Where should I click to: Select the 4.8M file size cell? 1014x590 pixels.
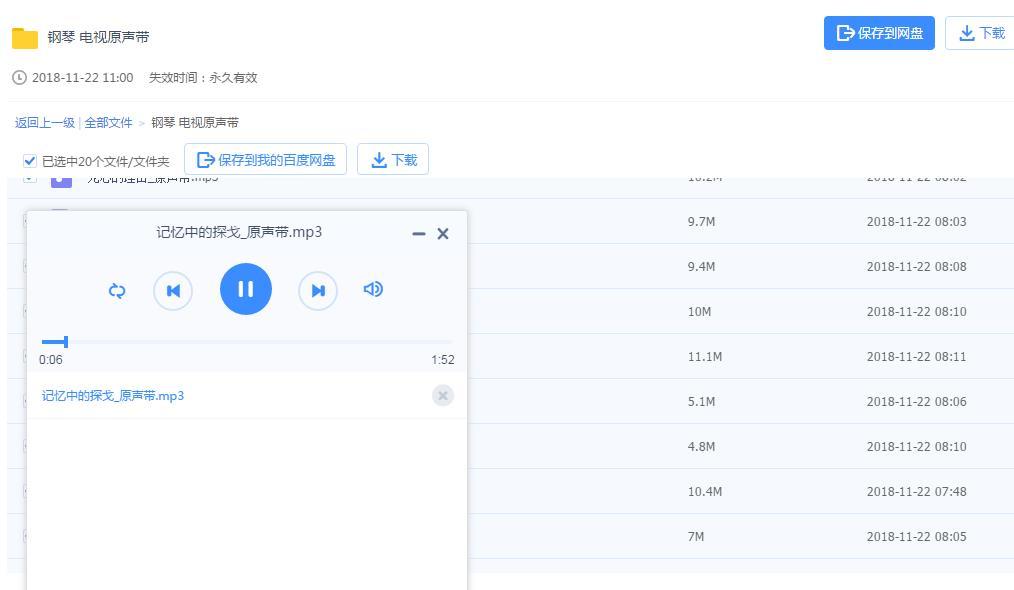[702, 446]
